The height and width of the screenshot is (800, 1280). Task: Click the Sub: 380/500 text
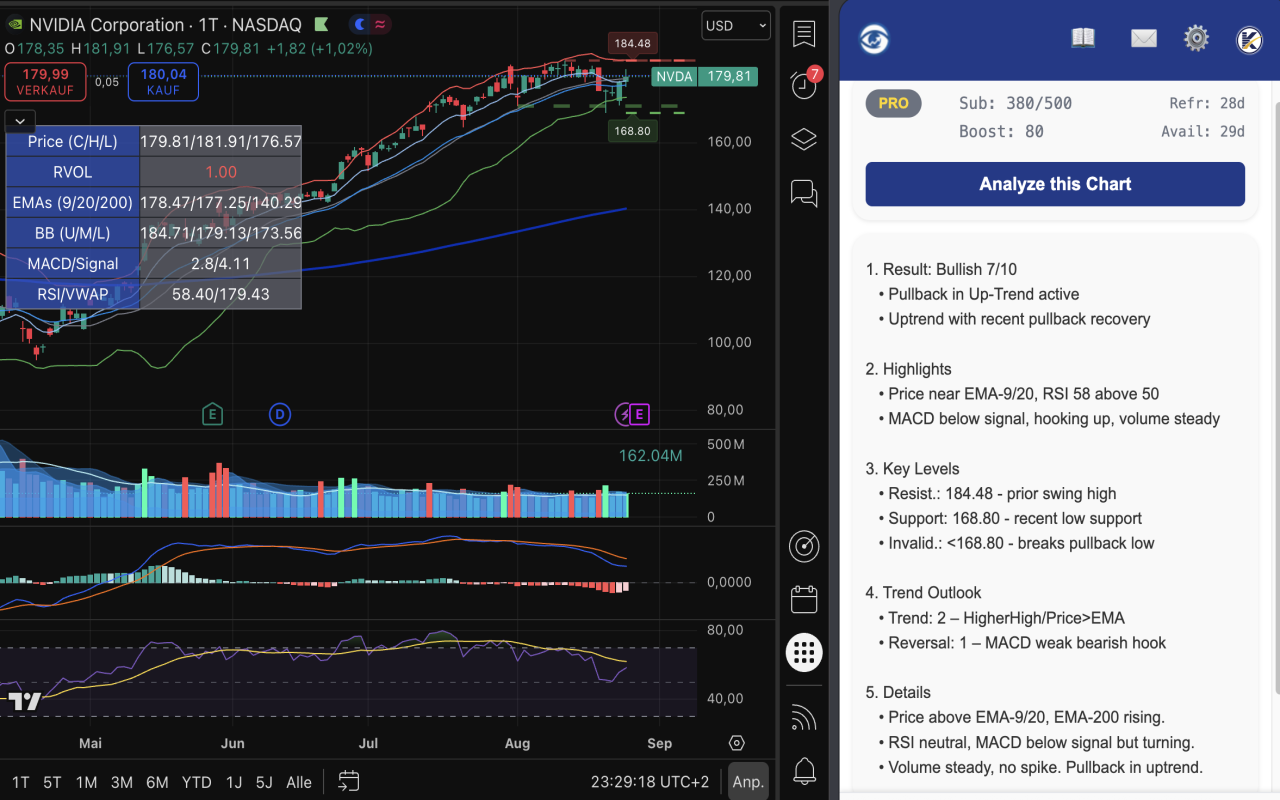coord(1015,103)
